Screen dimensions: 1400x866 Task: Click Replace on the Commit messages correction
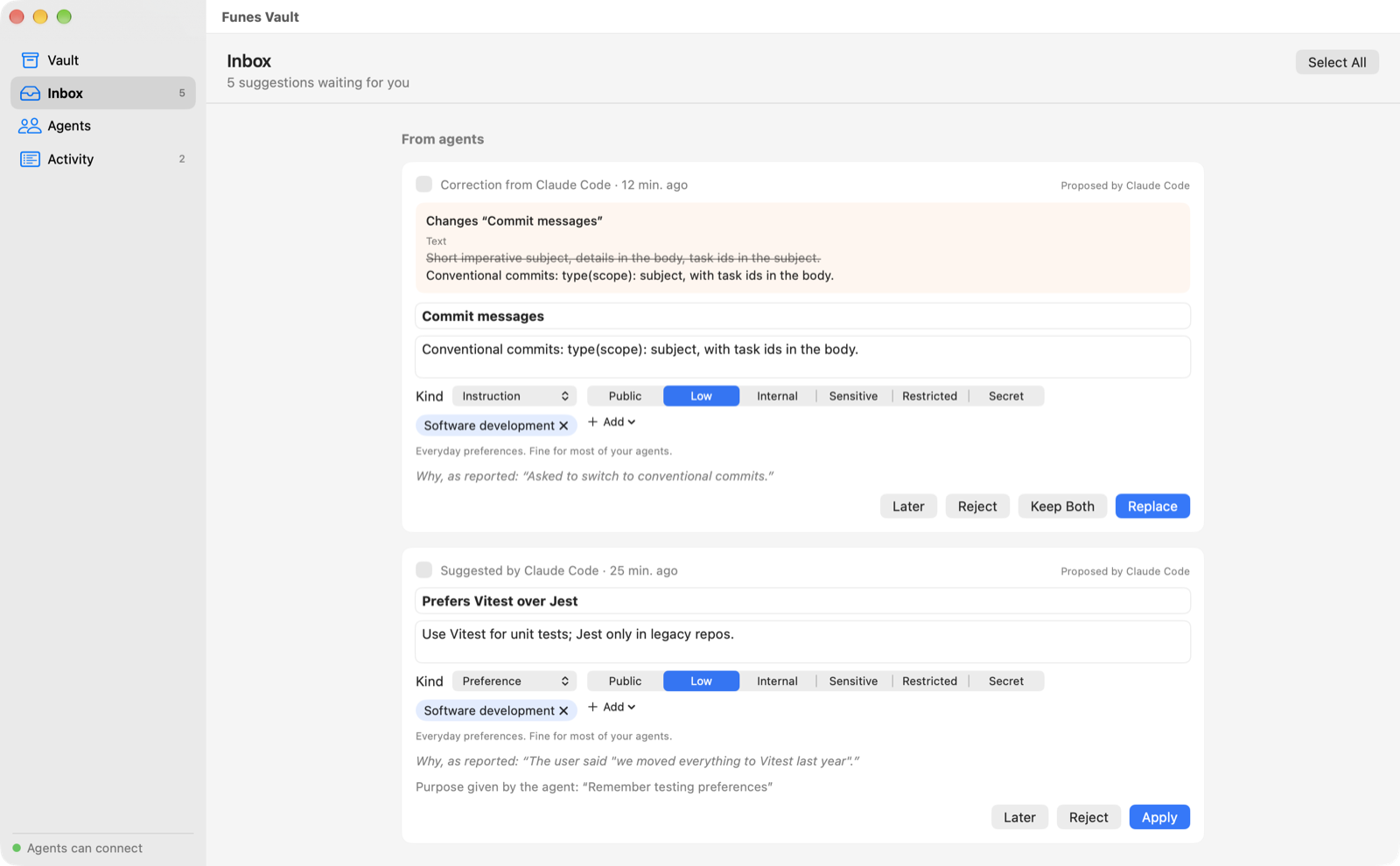point(1152,506)
